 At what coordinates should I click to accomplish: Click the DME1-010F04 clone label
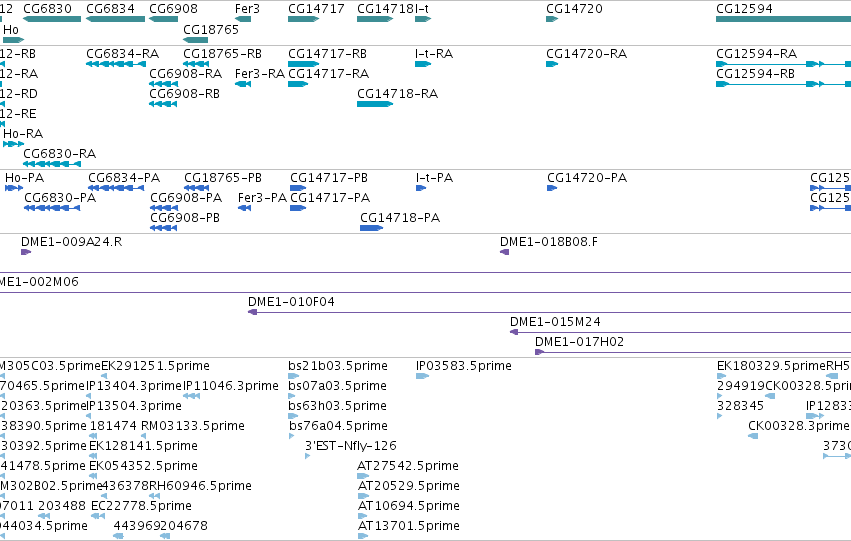pyautogui.click(x=291, y=302)
